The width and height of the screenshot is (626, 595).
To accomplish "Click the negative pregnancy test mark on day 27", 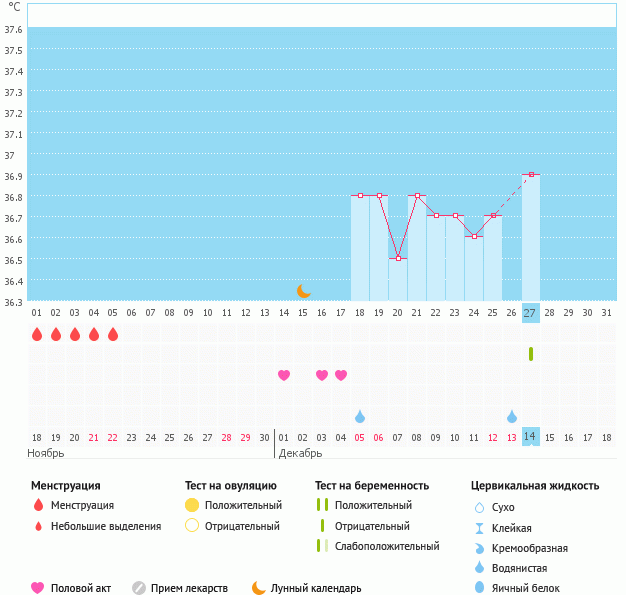I will pos(531,354).
